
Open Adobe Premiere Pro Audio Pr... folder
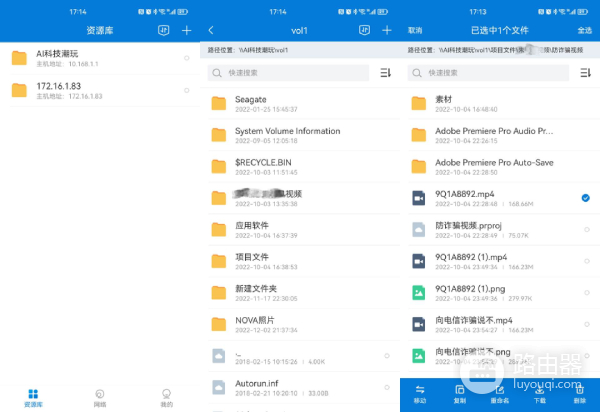tap(500, 135)
